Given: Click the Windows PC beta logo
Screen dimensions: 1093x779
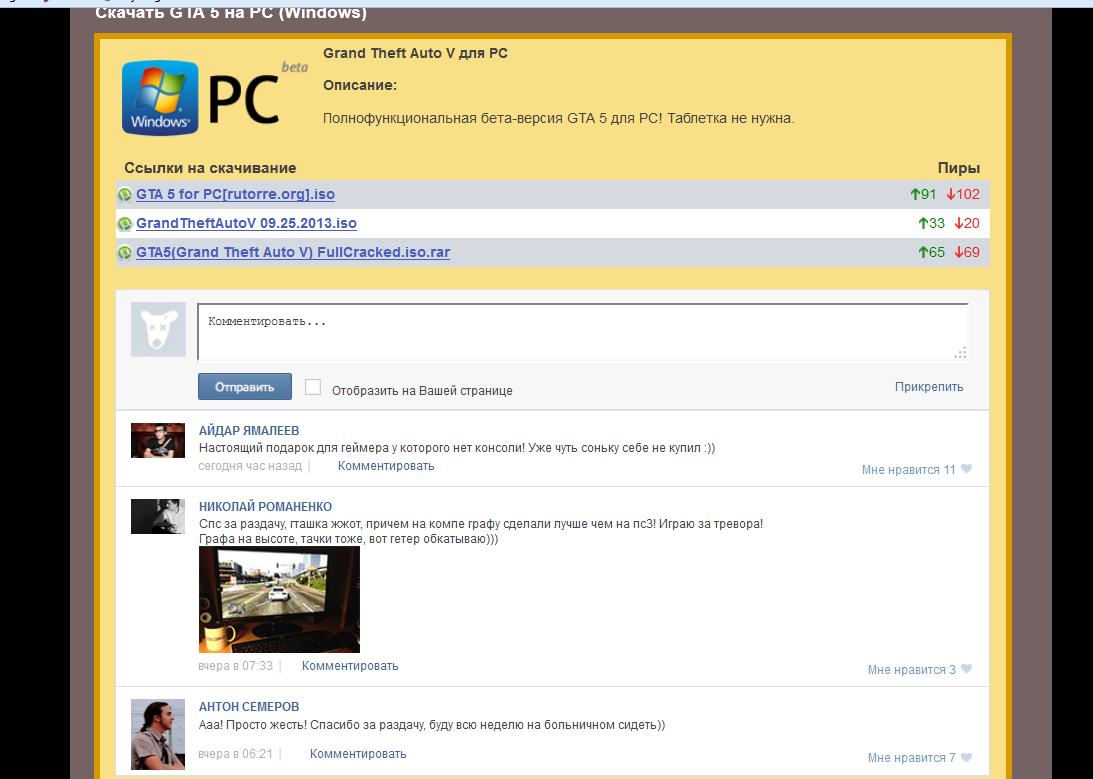Looking at the screenshot, I should [x=215, y=98].
